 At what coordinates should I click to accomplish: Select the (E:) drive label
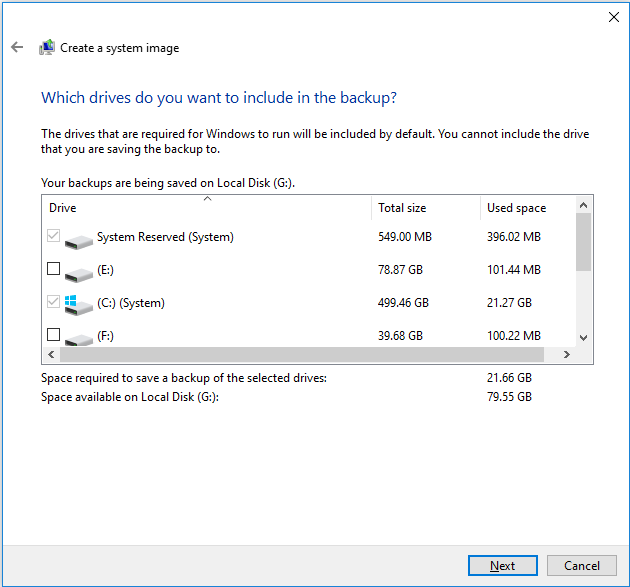tap(105, 270)
